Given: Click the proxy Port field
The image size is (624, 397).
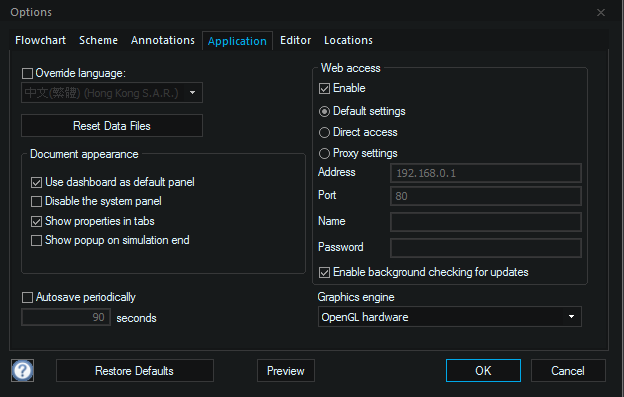Looking at the screenshot, I should point(486,196).
